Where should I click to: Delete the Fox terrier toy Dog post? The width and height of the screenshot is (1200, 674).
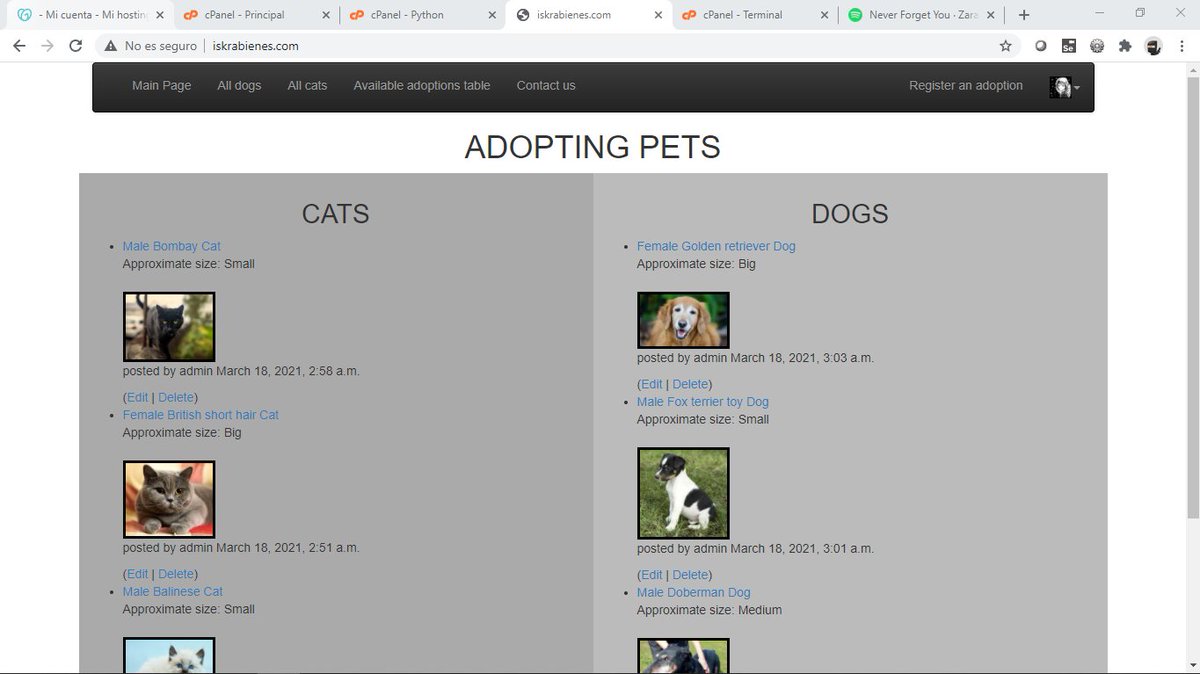tap(690, 575)
